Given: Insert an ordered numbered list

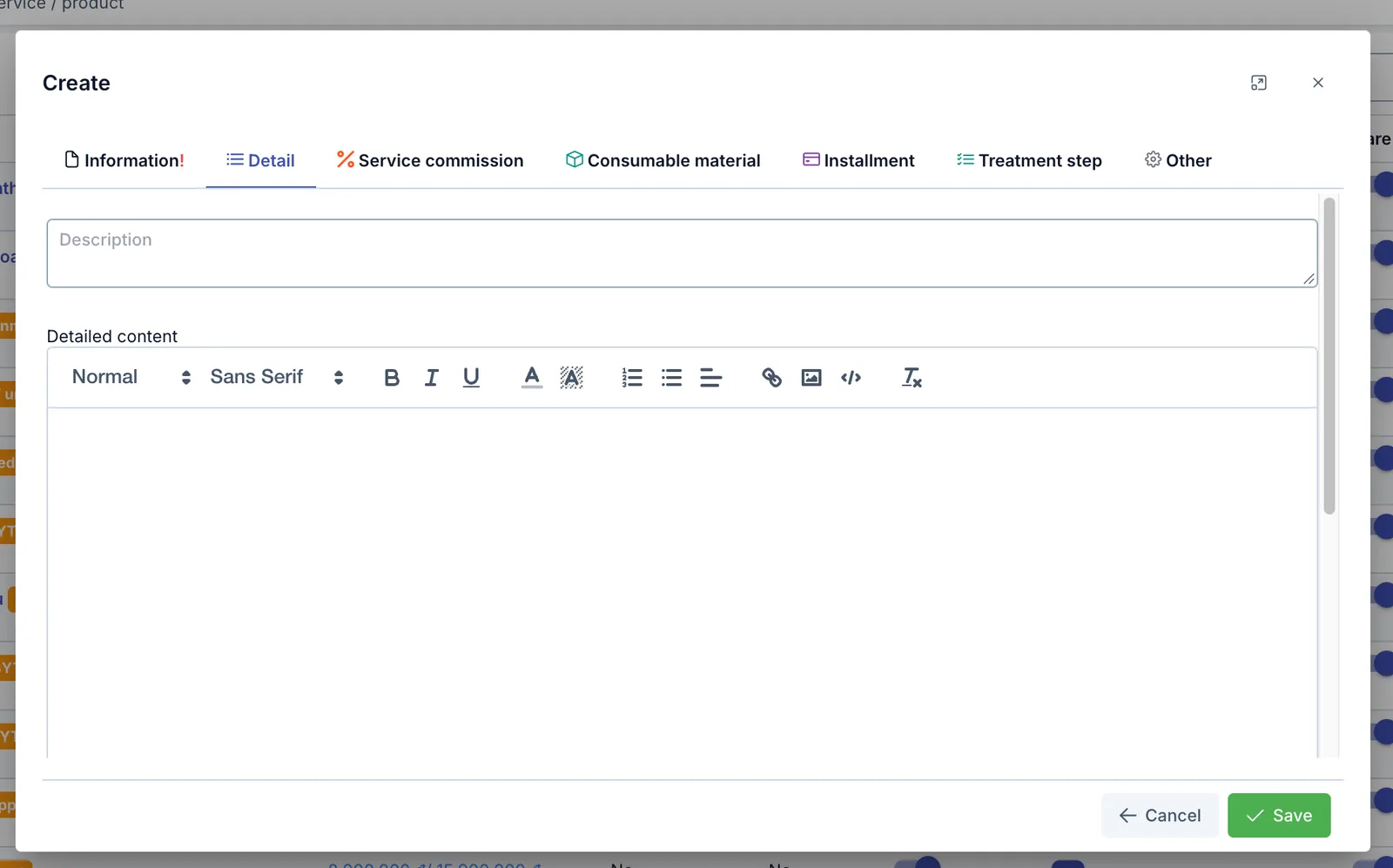Looking at the screenshot, I should (632, 378).
